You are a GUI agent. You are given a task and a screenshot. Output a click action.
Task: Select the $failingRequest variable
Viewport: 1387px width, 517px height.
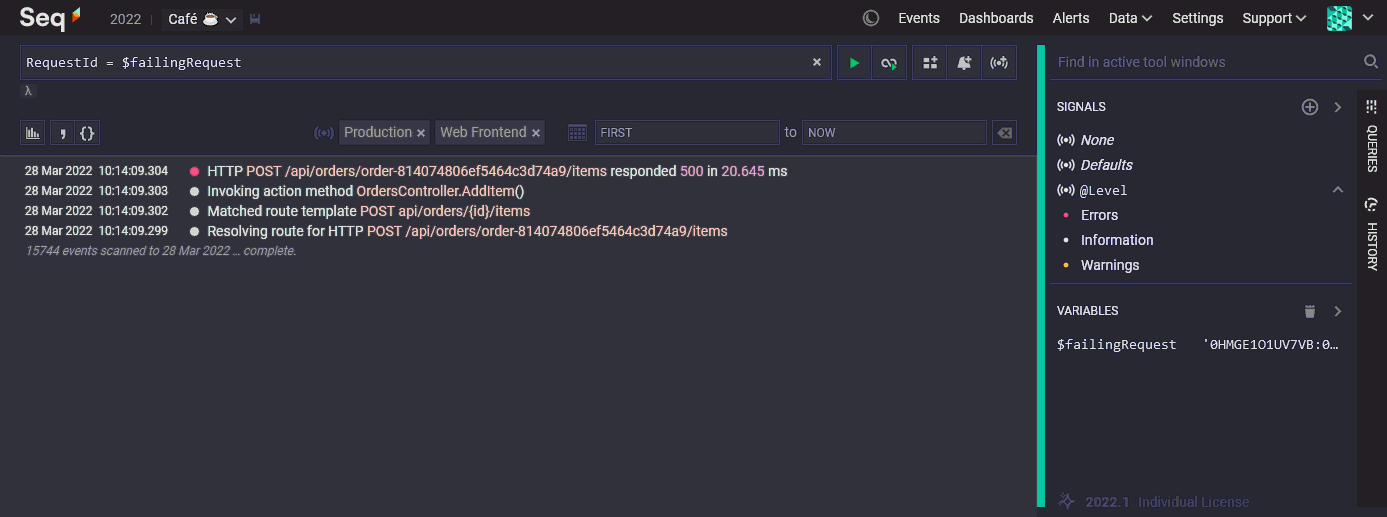1198,344
